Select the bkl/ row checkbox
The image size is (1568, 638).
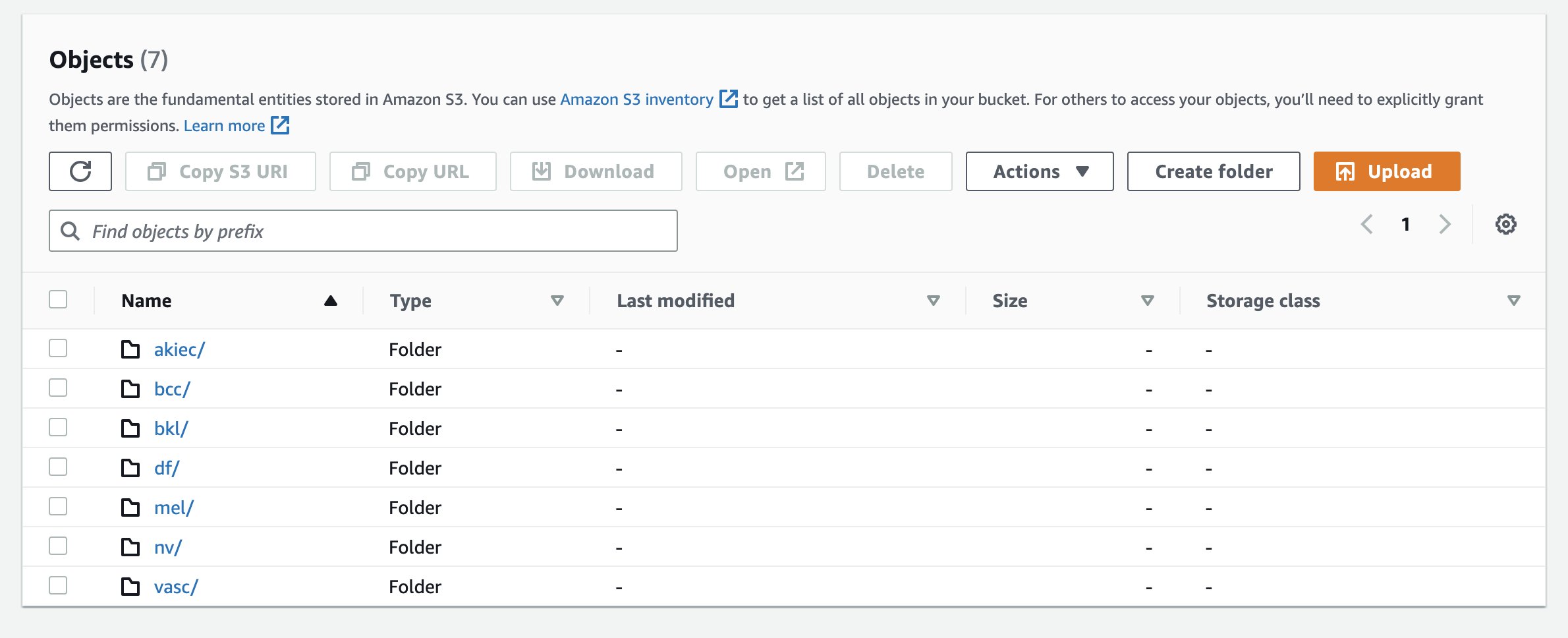(58, 427)
